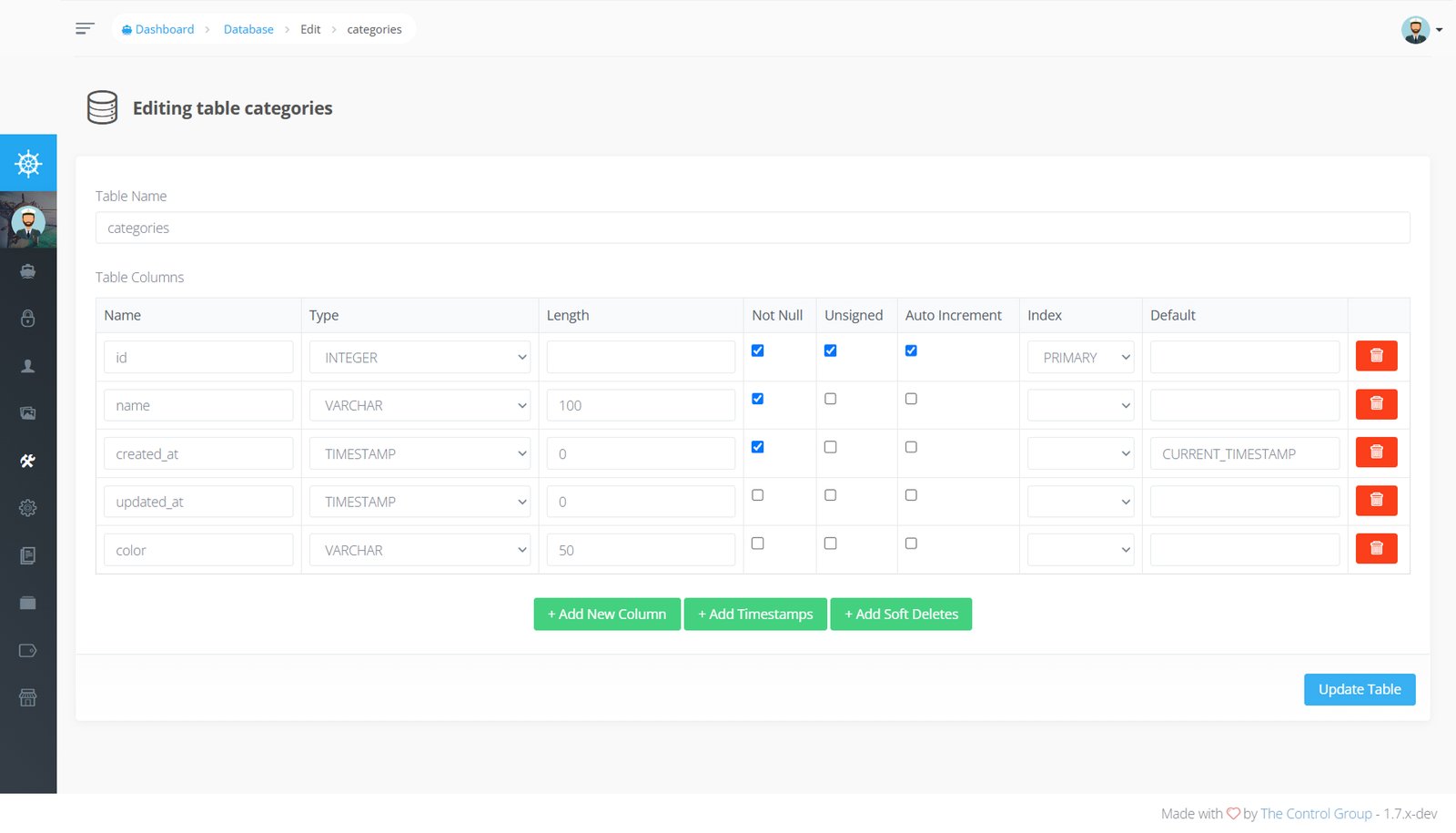Check Not Null for color column

(x=757, y=543)
